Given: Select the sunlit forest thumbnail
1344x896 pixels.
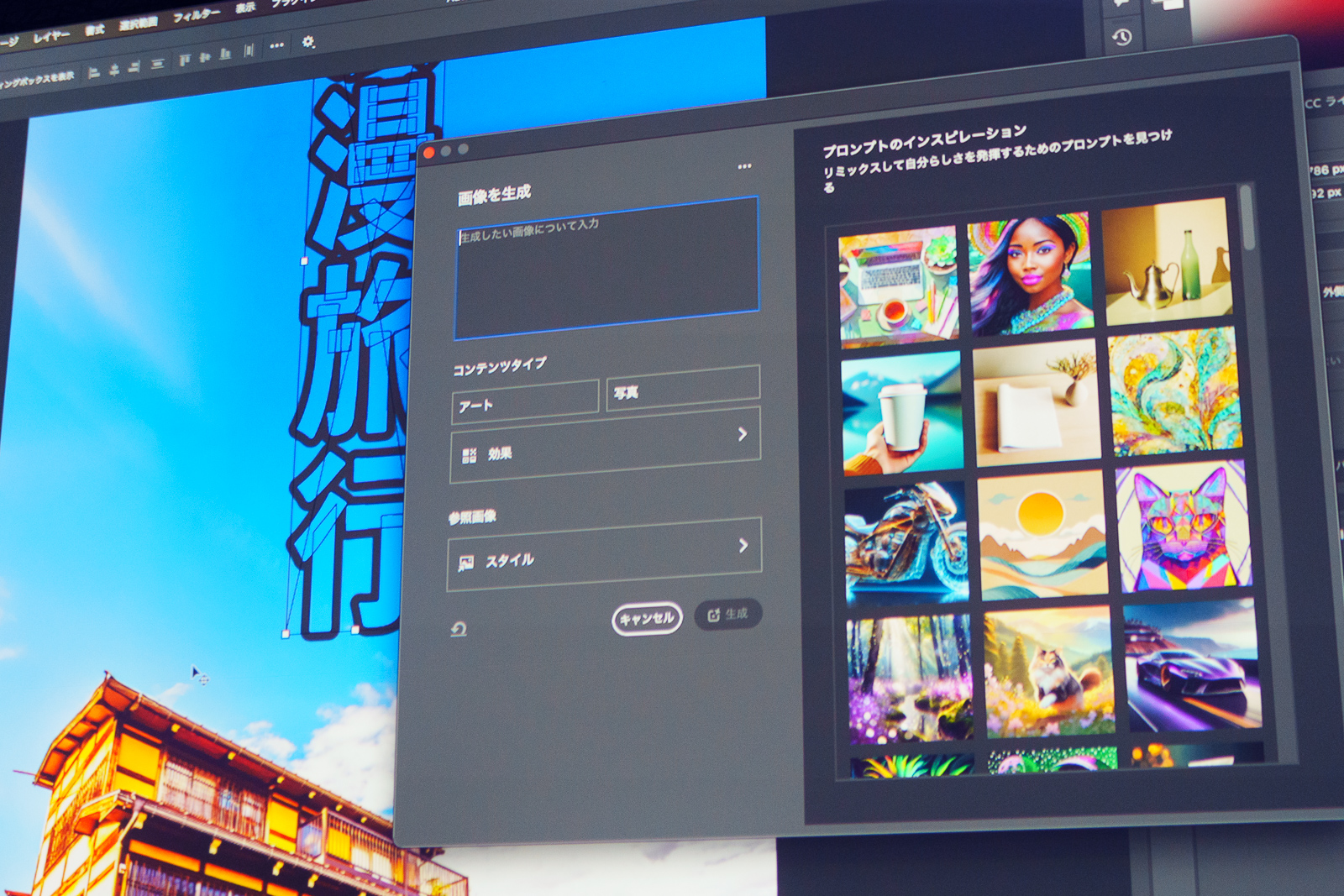Looking at the screenshot, I should click(x=911, y=679).
